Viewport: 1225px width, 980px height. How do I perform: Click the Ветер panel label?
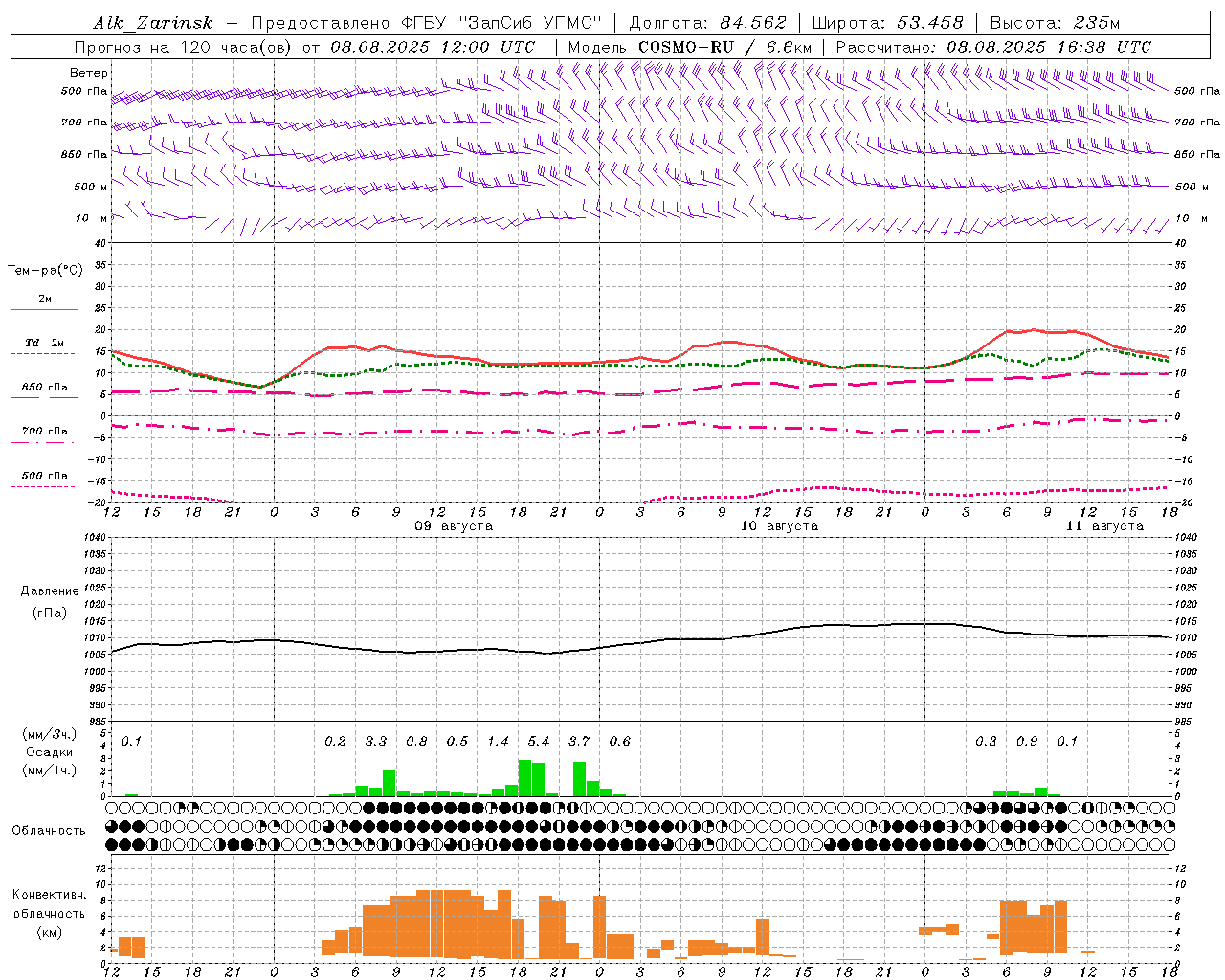point(89,73)
